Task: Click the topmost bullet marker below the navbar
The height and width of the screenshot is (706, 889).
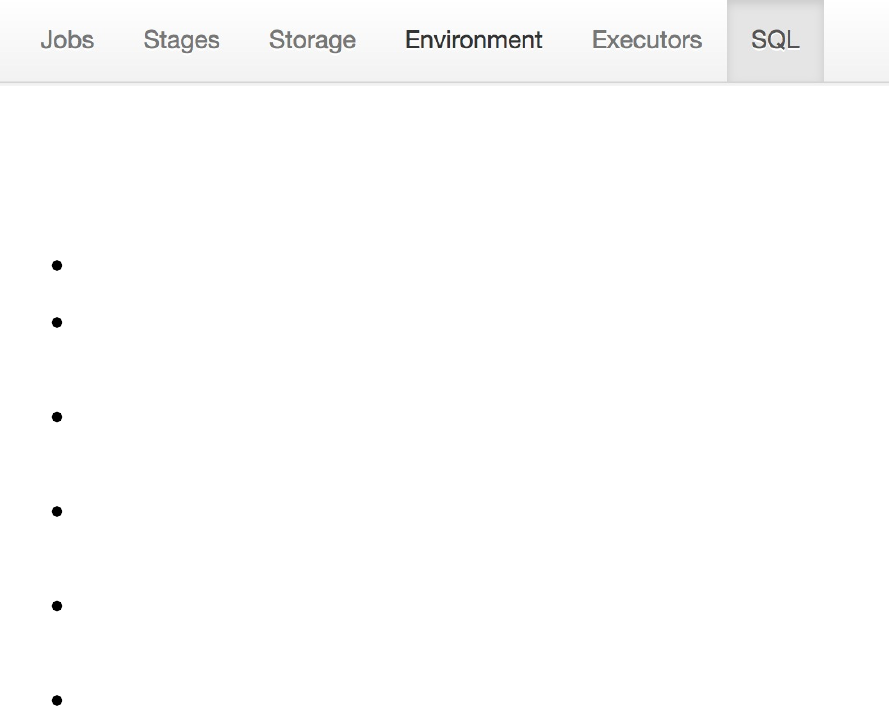Action: [57, 266]
